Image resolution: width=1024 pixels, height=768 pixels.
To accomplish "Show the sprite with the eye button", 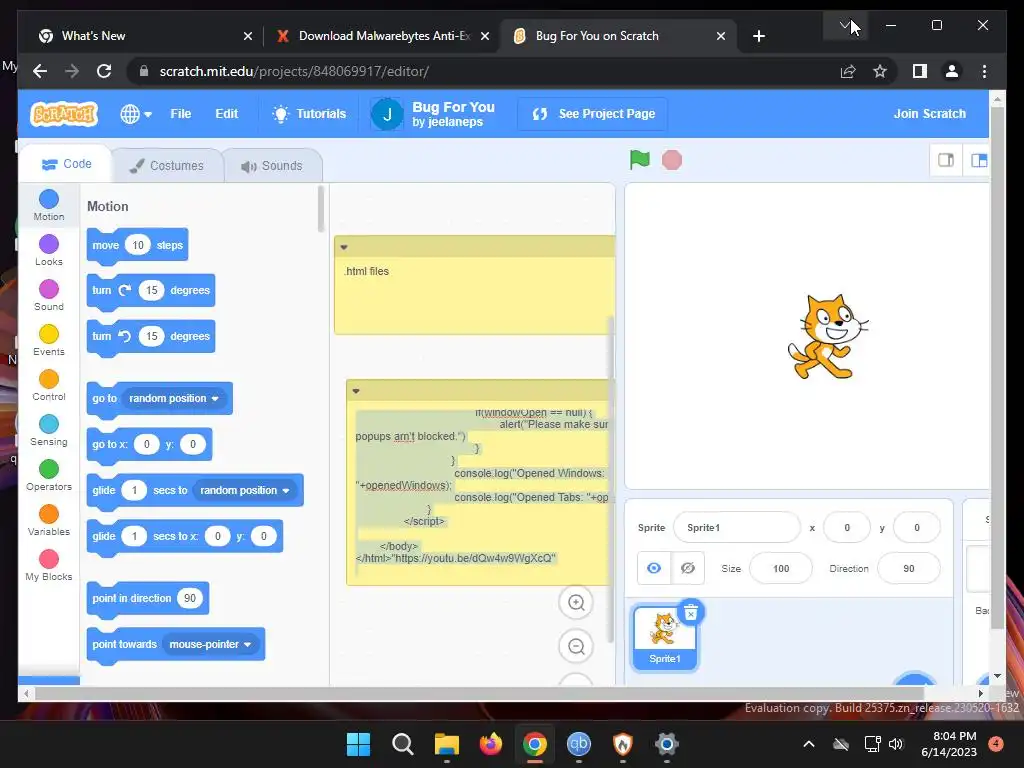I will tap(654, 568).
